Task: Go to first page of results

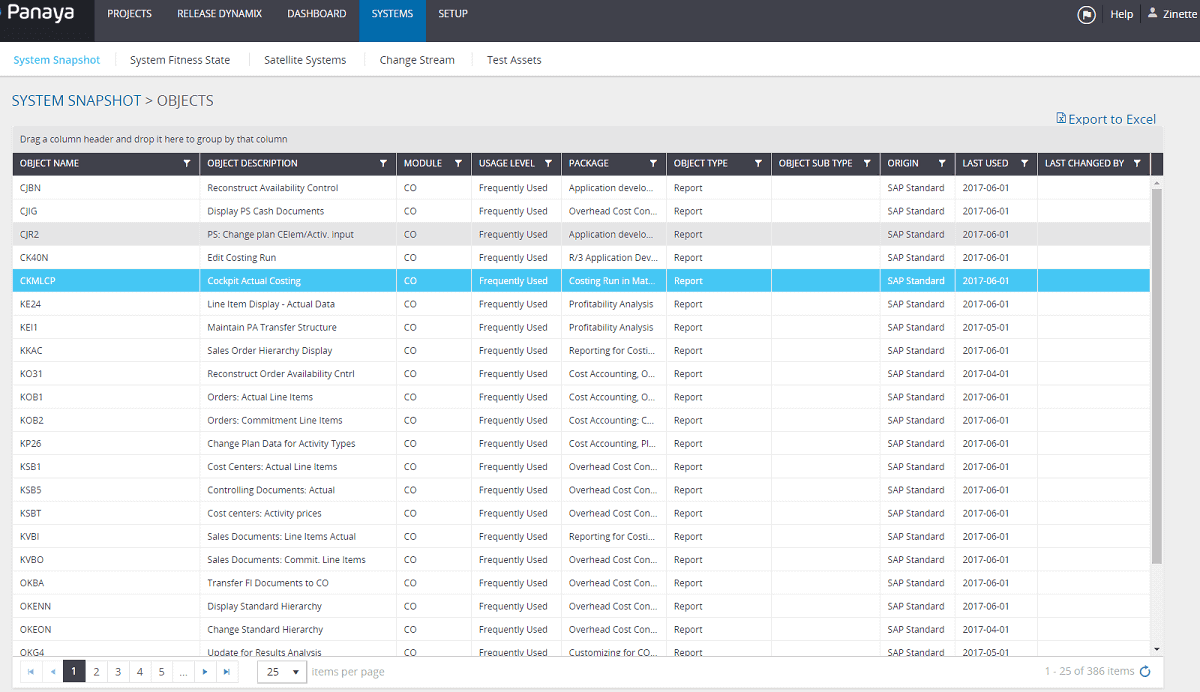Action: [30, 672]
